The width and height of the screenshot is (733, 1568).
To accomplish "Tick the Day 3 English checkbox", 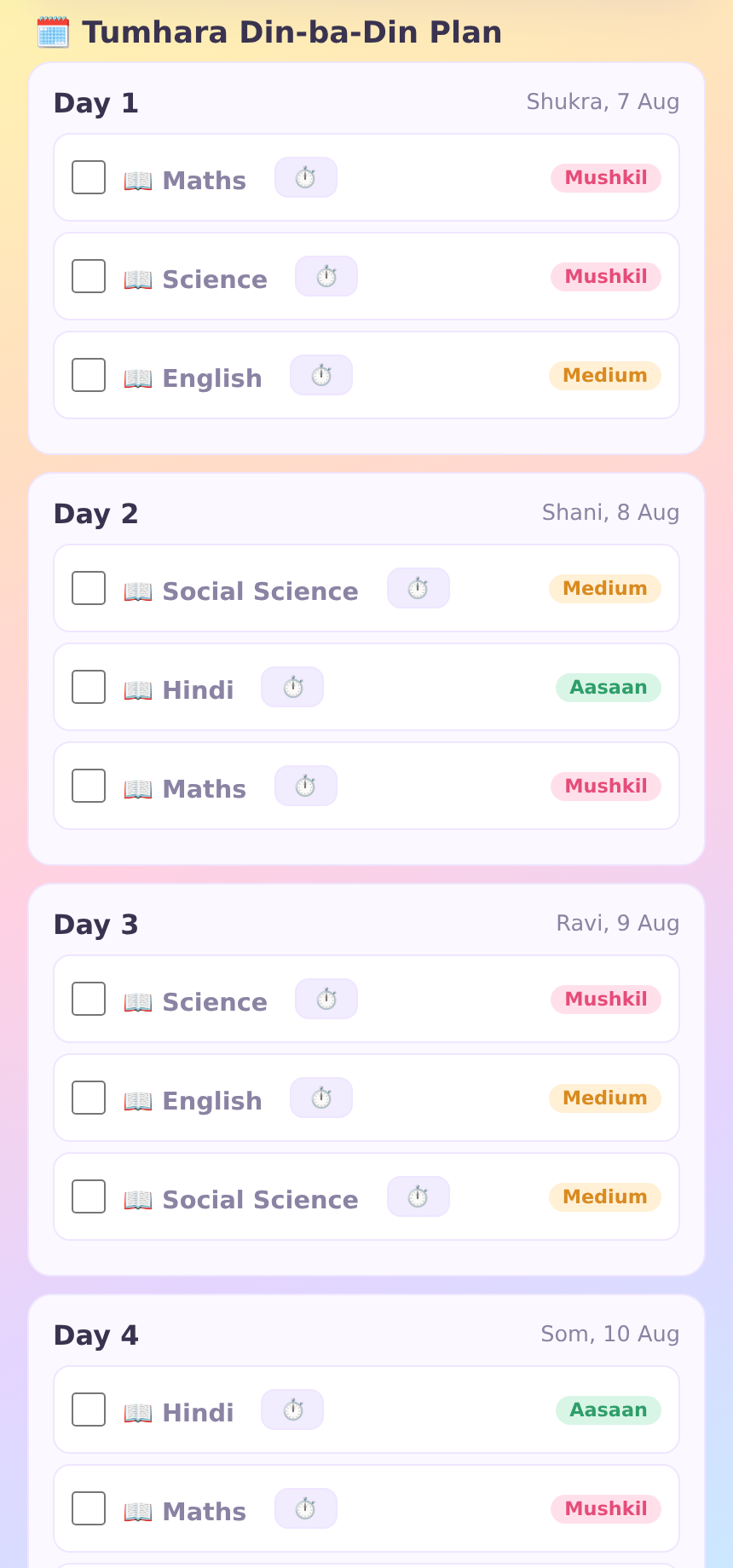I will tap(89, 1098).
